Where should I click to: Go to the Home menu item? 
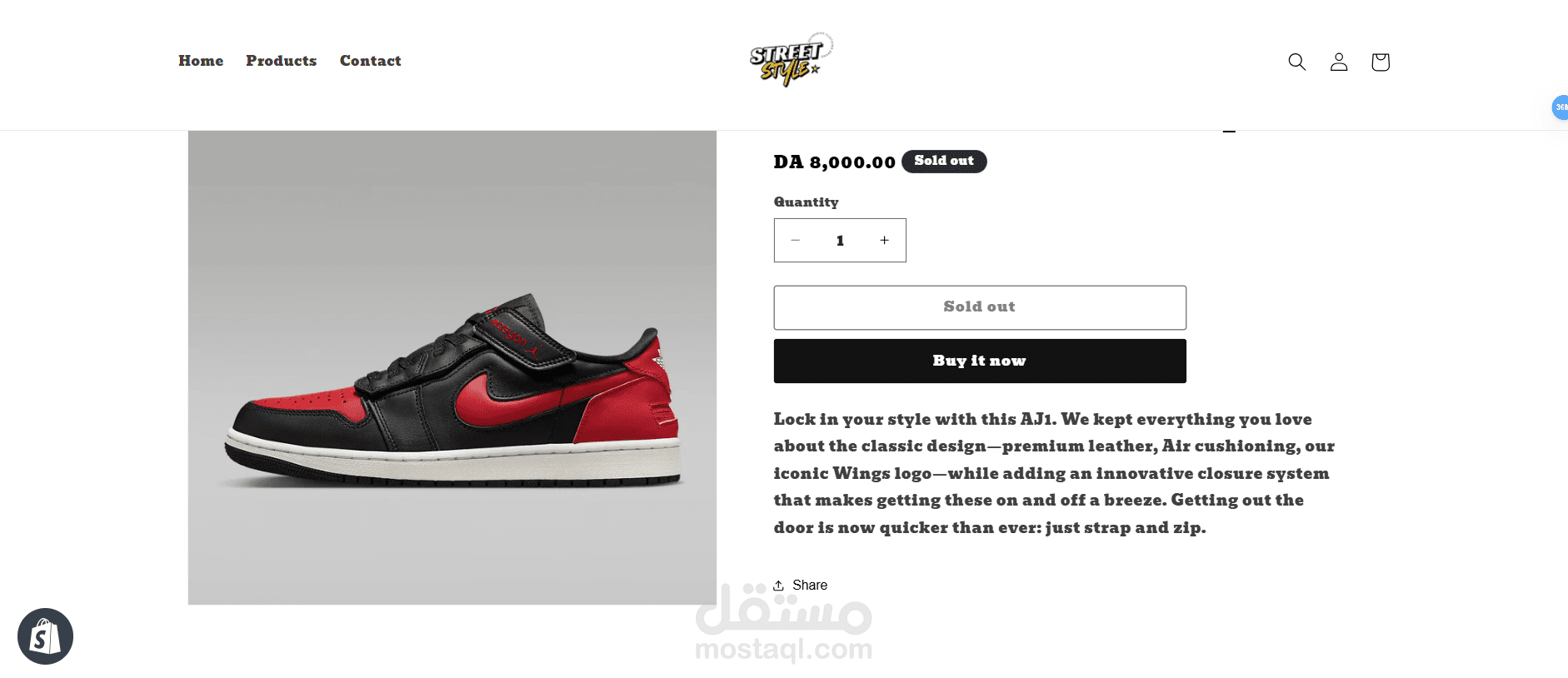(201, 61)
